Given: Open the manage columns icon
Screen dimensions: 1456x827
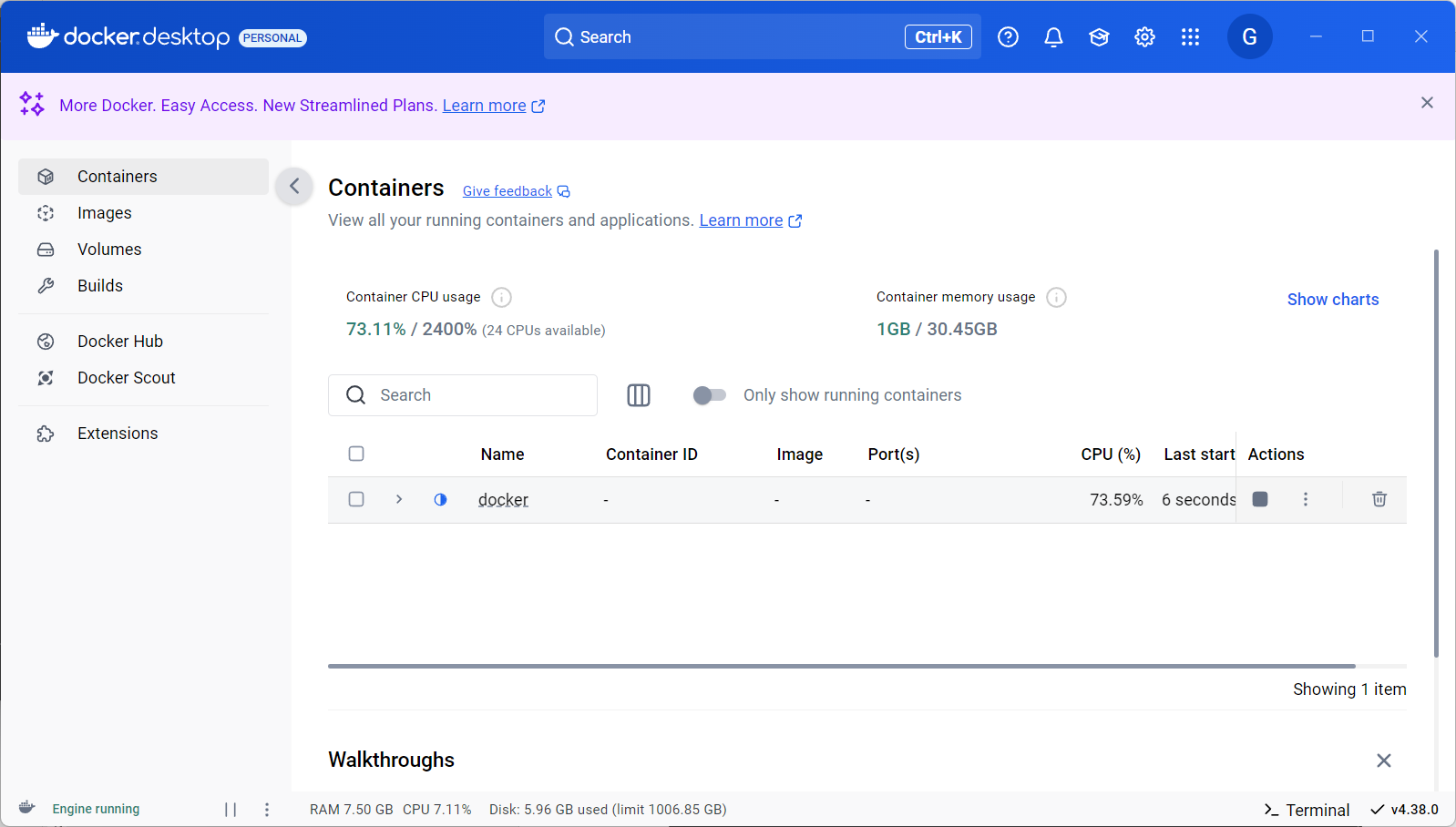Looking at the screenshot, I should (639, 395).
